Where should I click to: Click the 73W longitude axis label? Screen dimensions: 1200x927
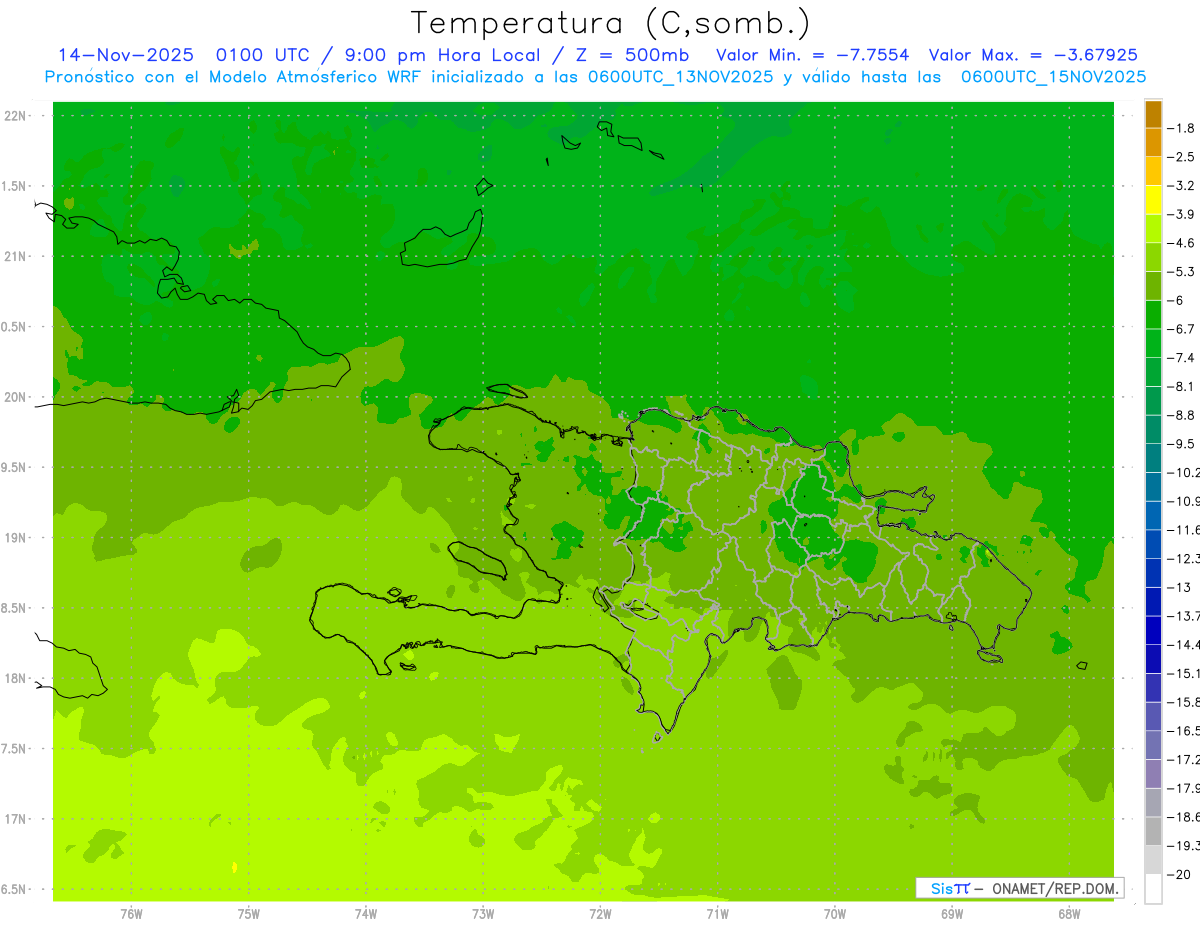[x=483, y=913]
